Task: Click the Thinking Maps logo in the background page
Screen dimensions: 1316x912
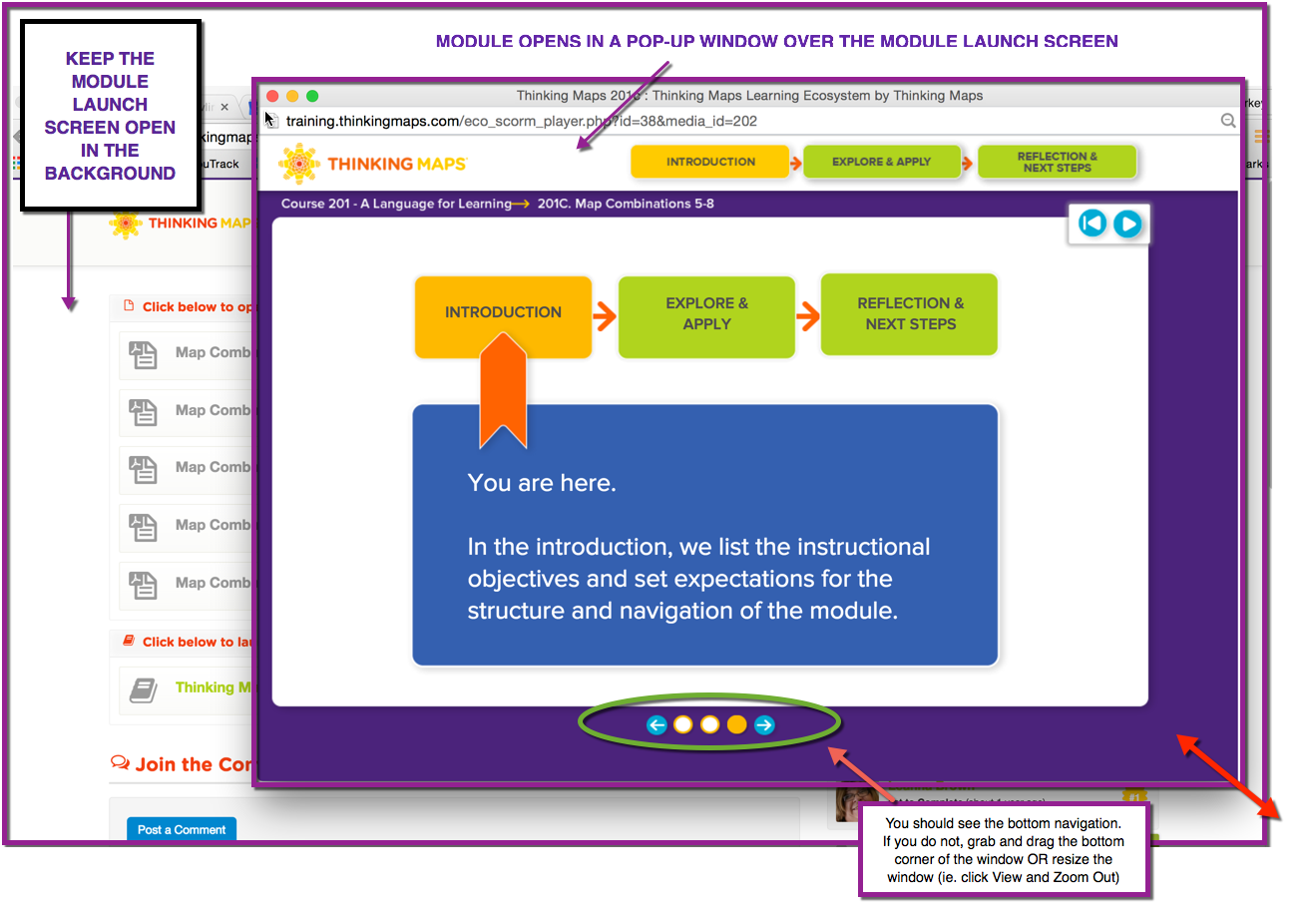Action: click(x=180, y=224)
